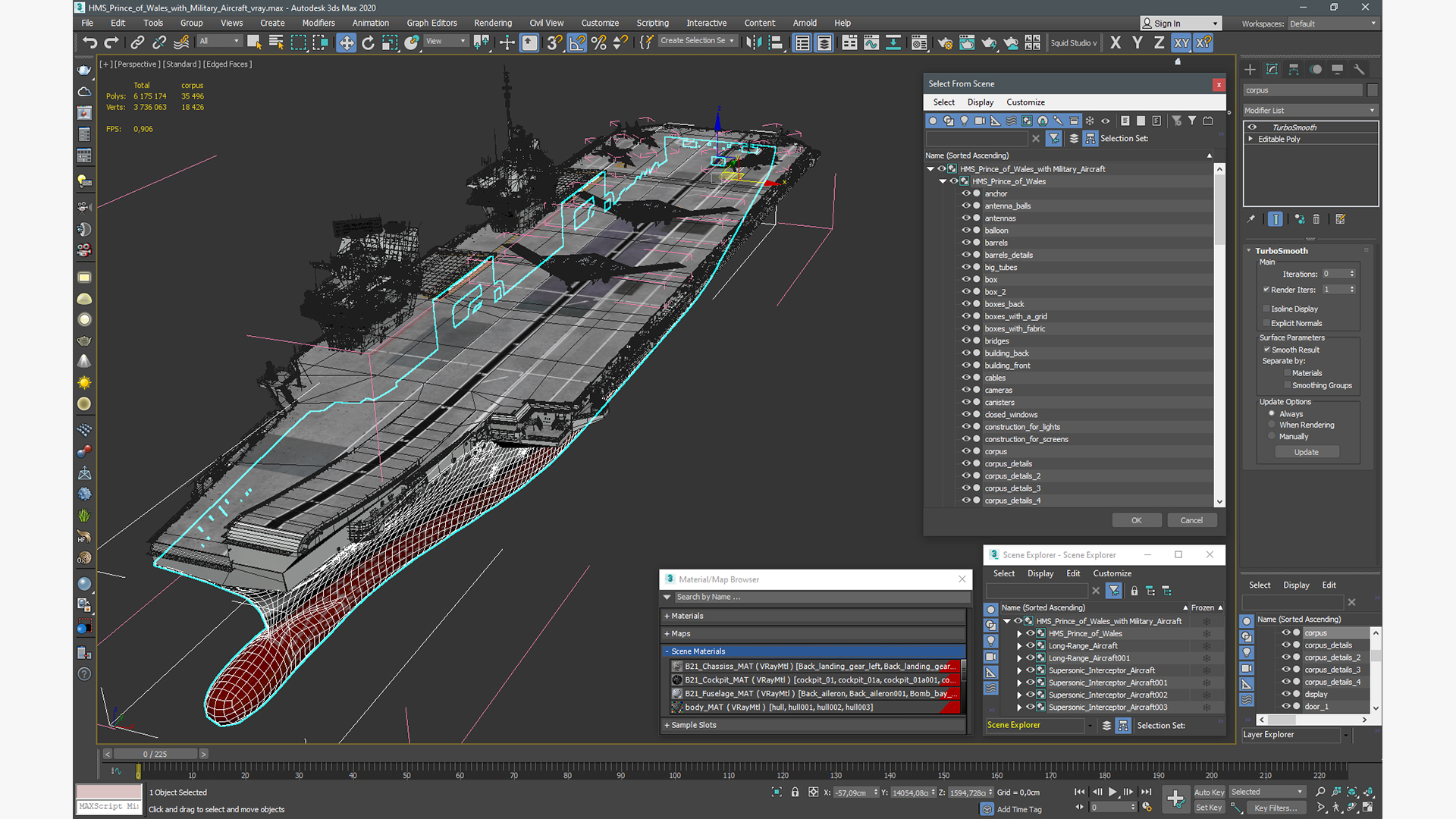Viewport: 1456px width, 819px height.
Task: Open the selection filter All dropdown
Action: coord(219,41)
